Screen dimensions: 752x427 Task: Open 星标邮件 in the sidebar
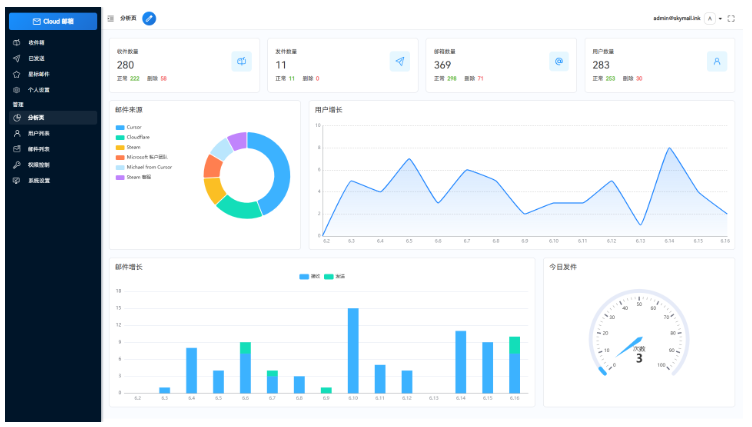point(53,74)
